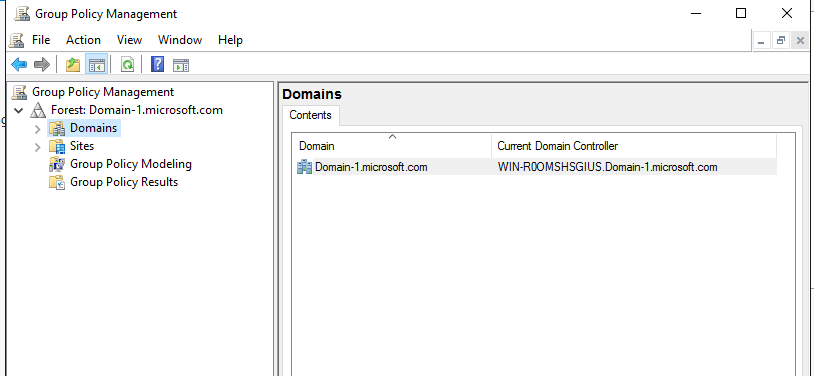Click WIN-R0OMSHSGIUS.Domain-1.microsoft.com controller cell

(607, 167)
